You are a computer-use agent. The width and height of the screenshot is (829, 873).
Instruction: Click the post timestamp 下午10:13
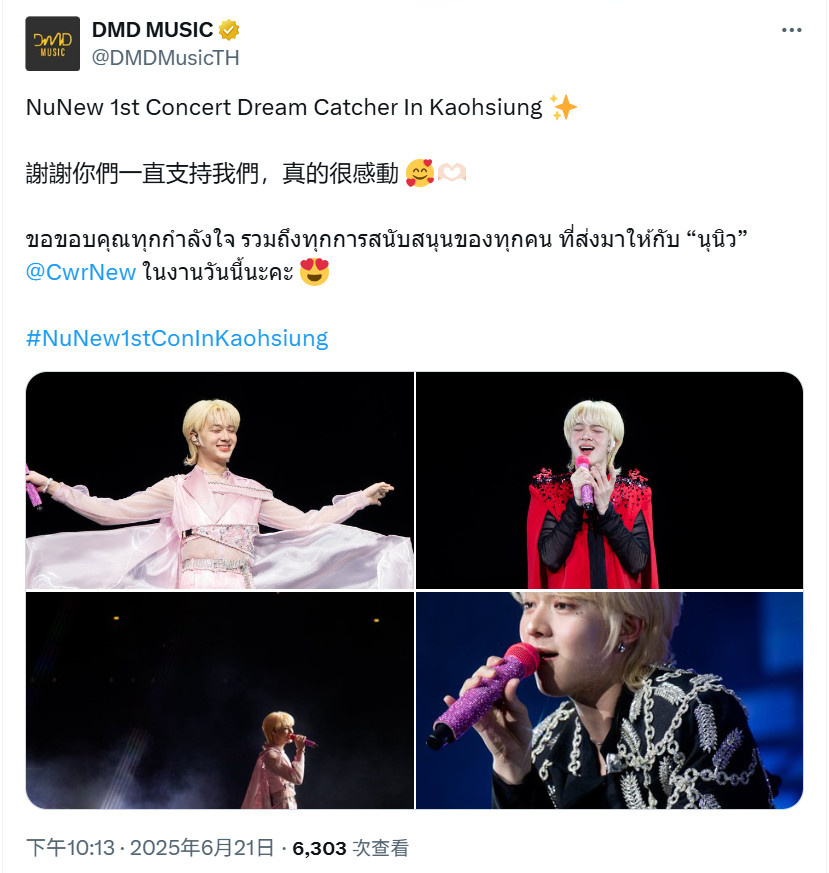tap(70, 848)
